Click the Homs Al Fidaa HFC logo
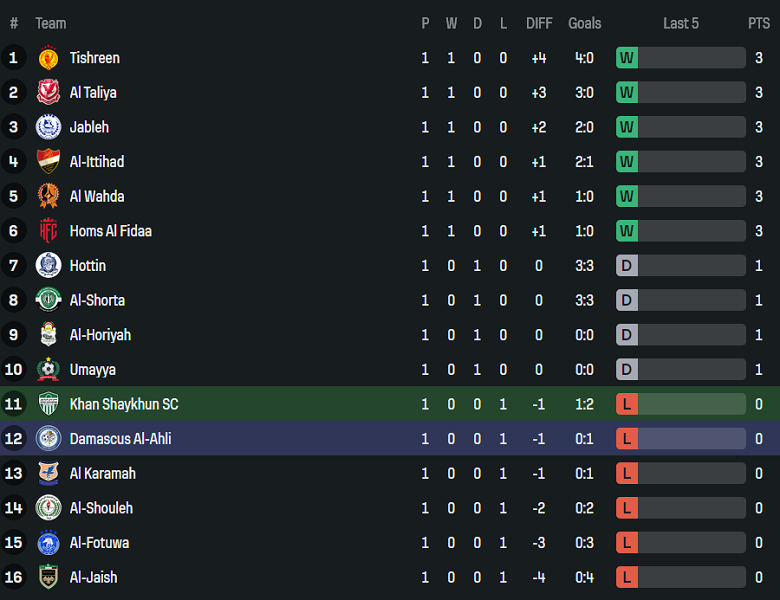Screen dimensions: 780x600 48,231
